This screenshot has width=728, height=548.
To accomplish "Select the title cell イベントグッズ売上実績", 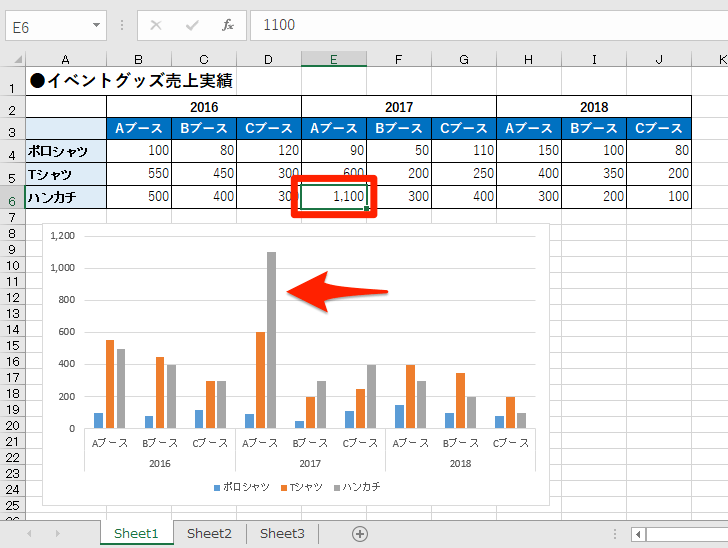I will click(131, 81).
